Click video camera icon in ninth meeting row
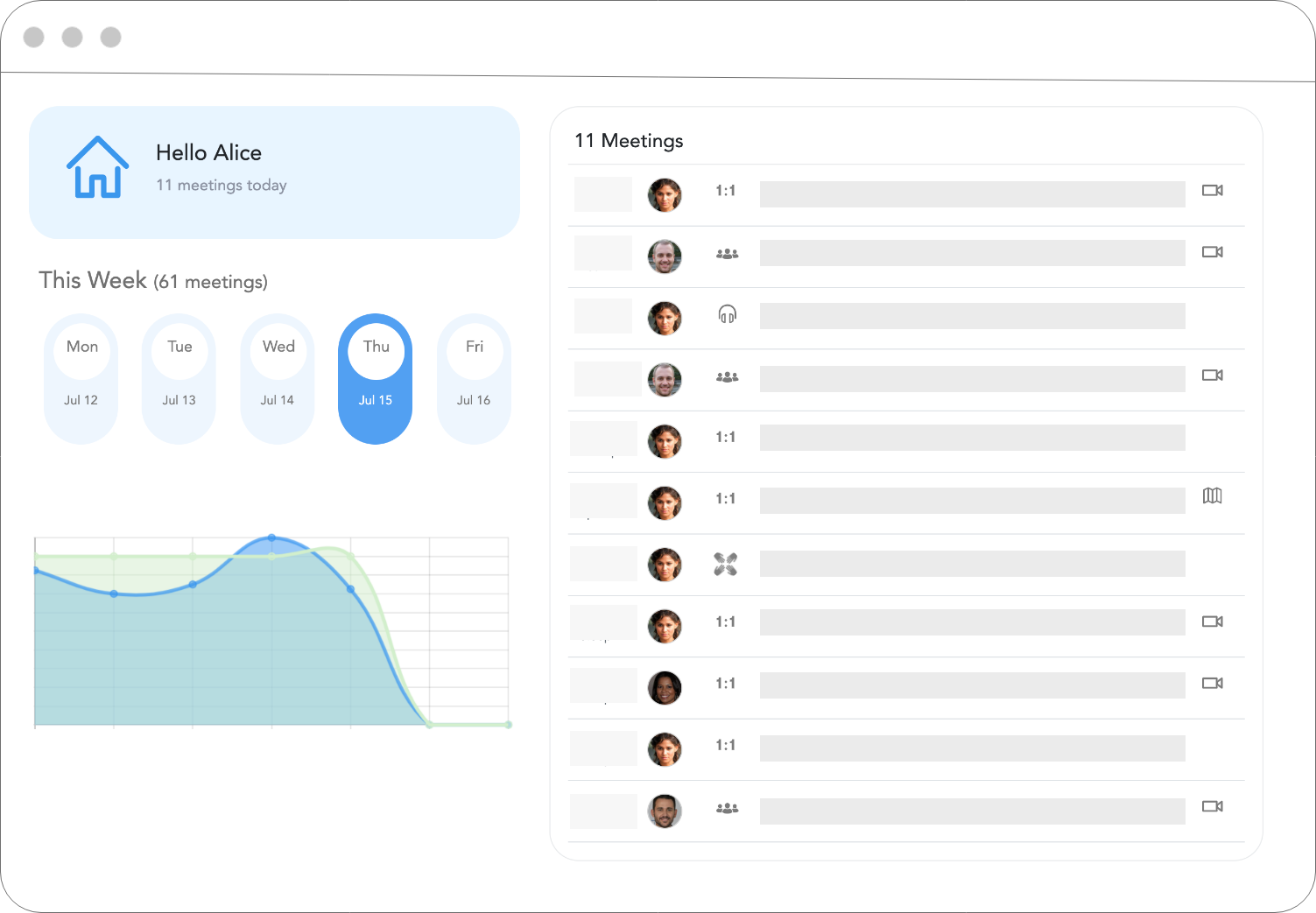1316x913 pixels. [1213, 684]
